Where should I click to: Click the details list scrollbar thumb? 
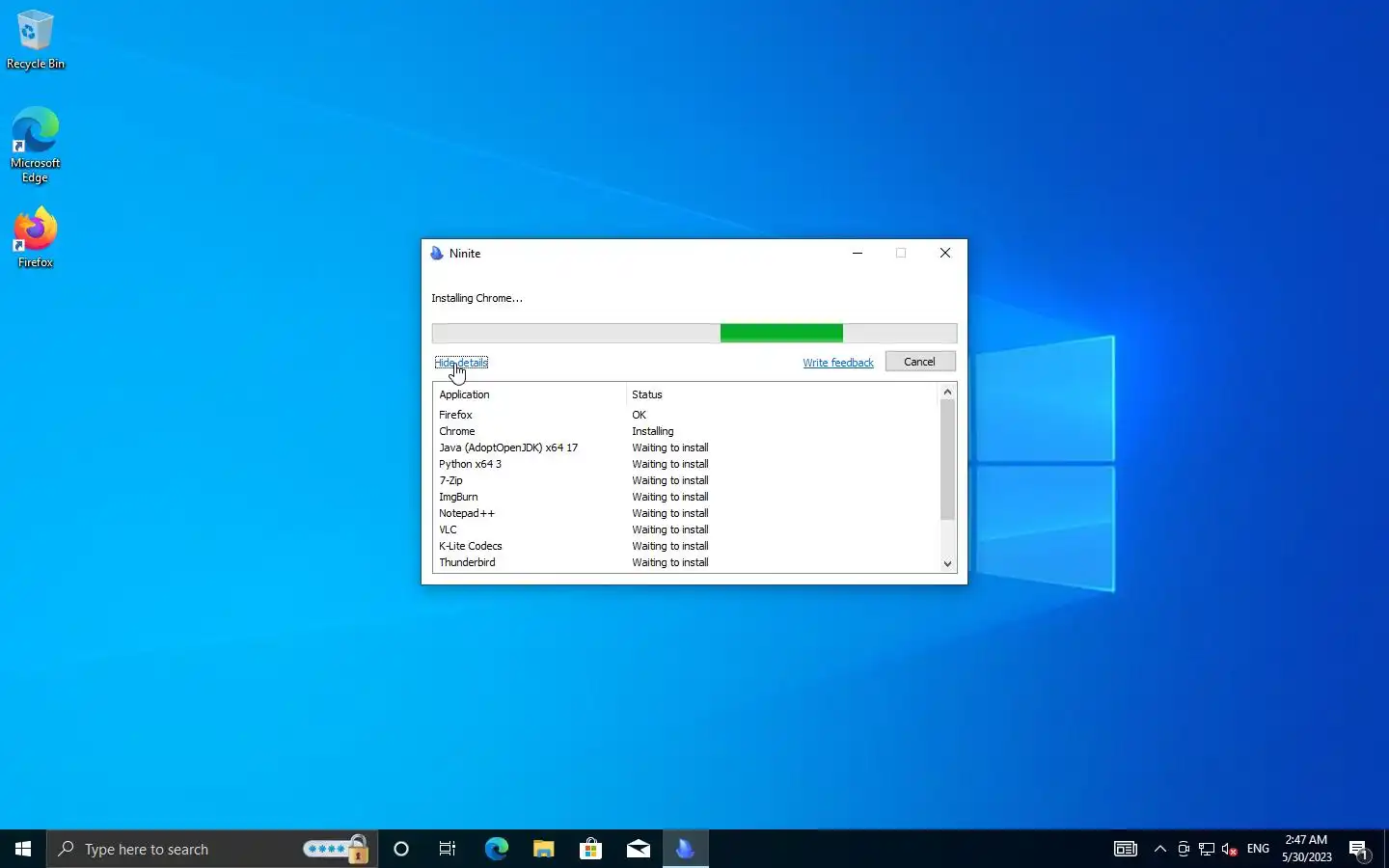(947, 460)
